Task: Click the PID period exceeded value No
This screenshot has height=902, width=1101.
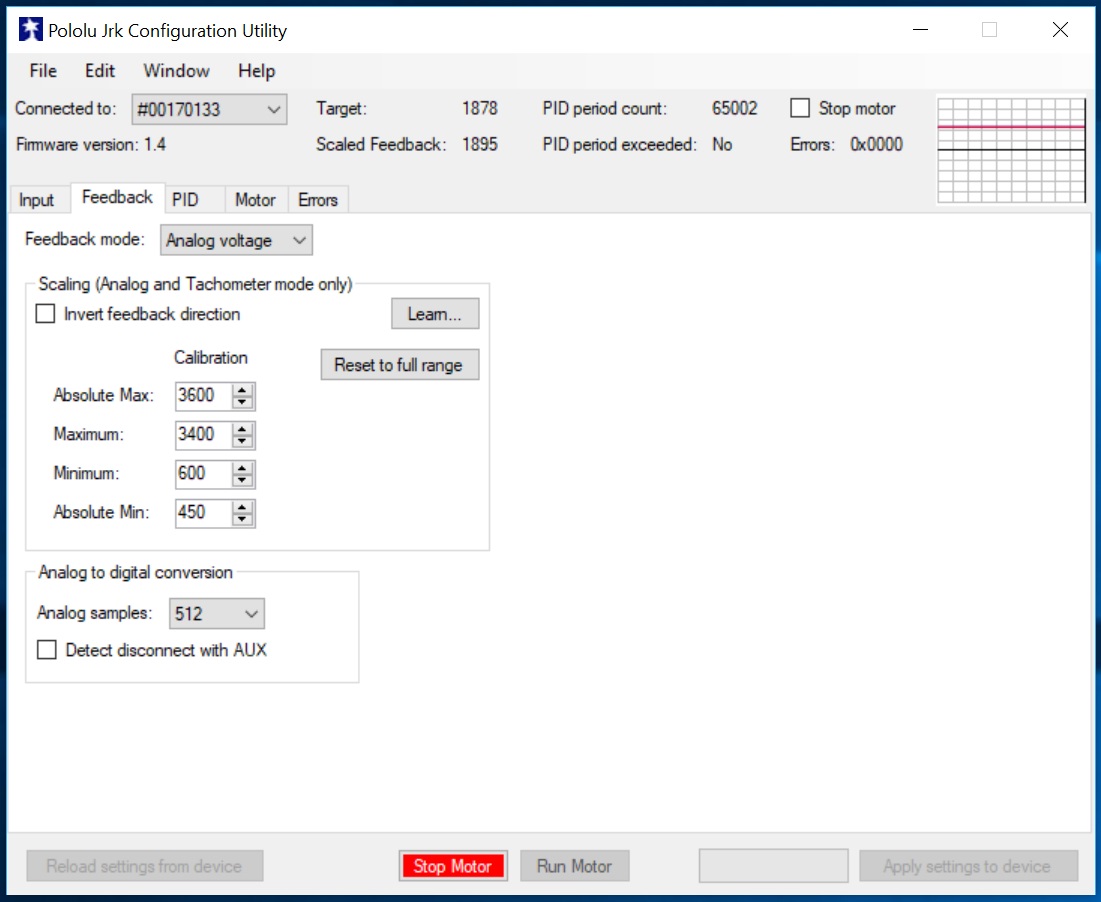Action: [722, 145]
